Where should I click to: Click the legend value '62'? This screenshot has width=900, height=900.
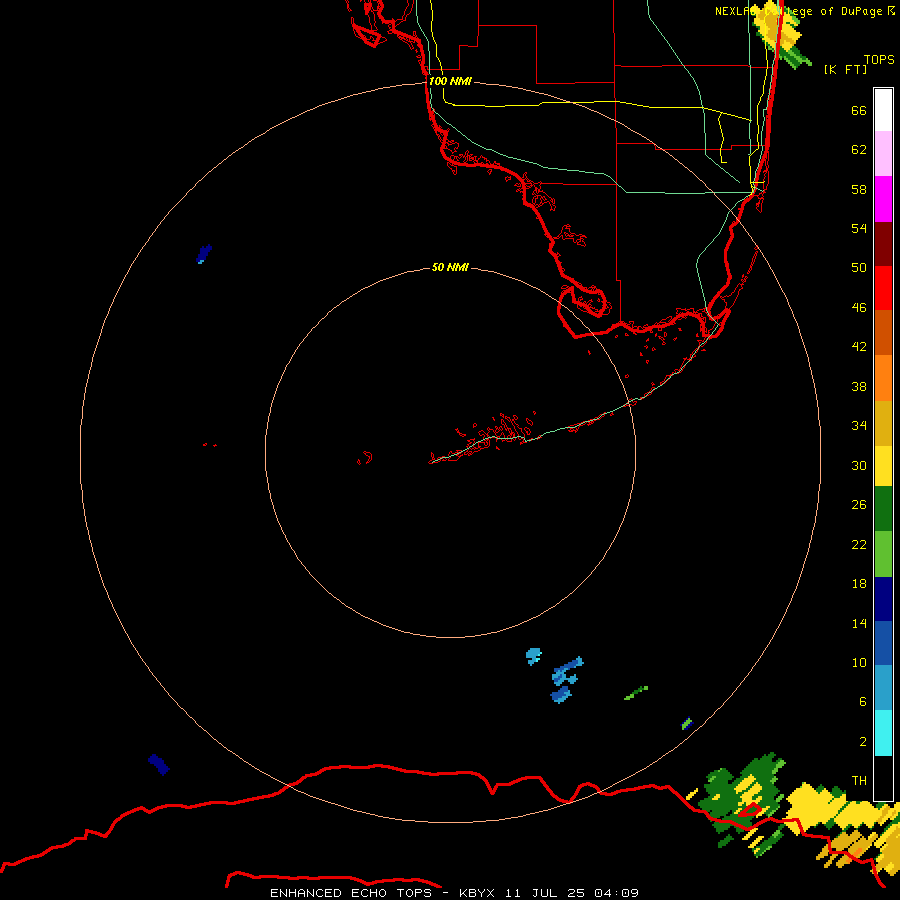[859, 150]
